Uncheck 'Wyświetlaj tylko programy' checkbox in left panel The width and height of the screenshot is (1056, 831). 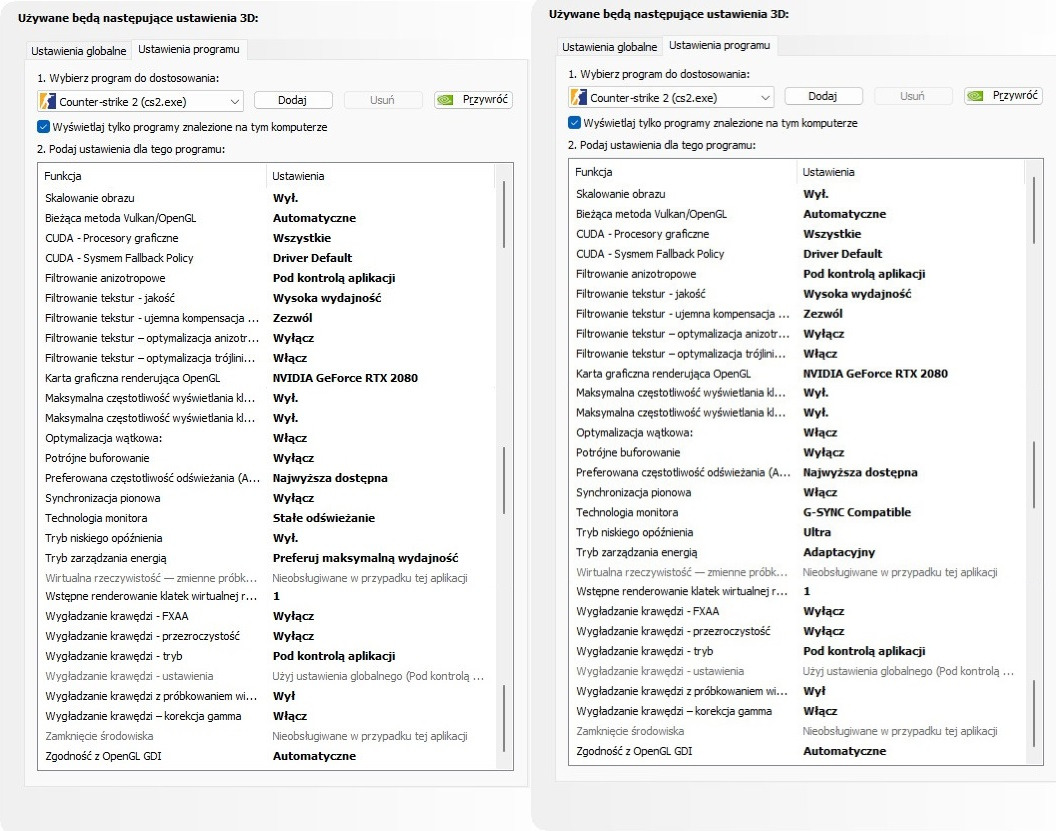(x=44, y=127)
